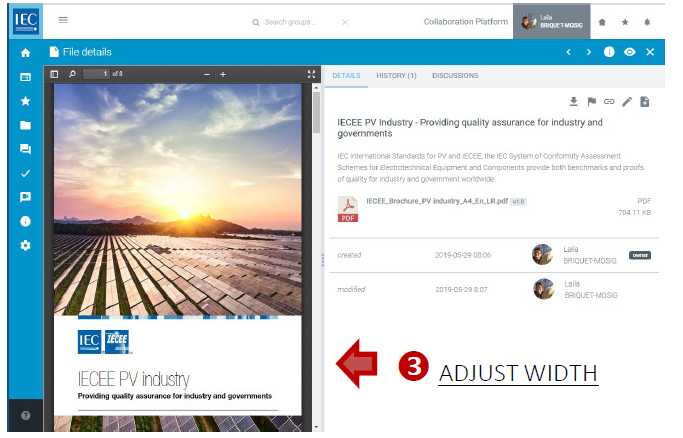Edit file details with the pencil icon
683x438 pixels.
click(627, 101)
